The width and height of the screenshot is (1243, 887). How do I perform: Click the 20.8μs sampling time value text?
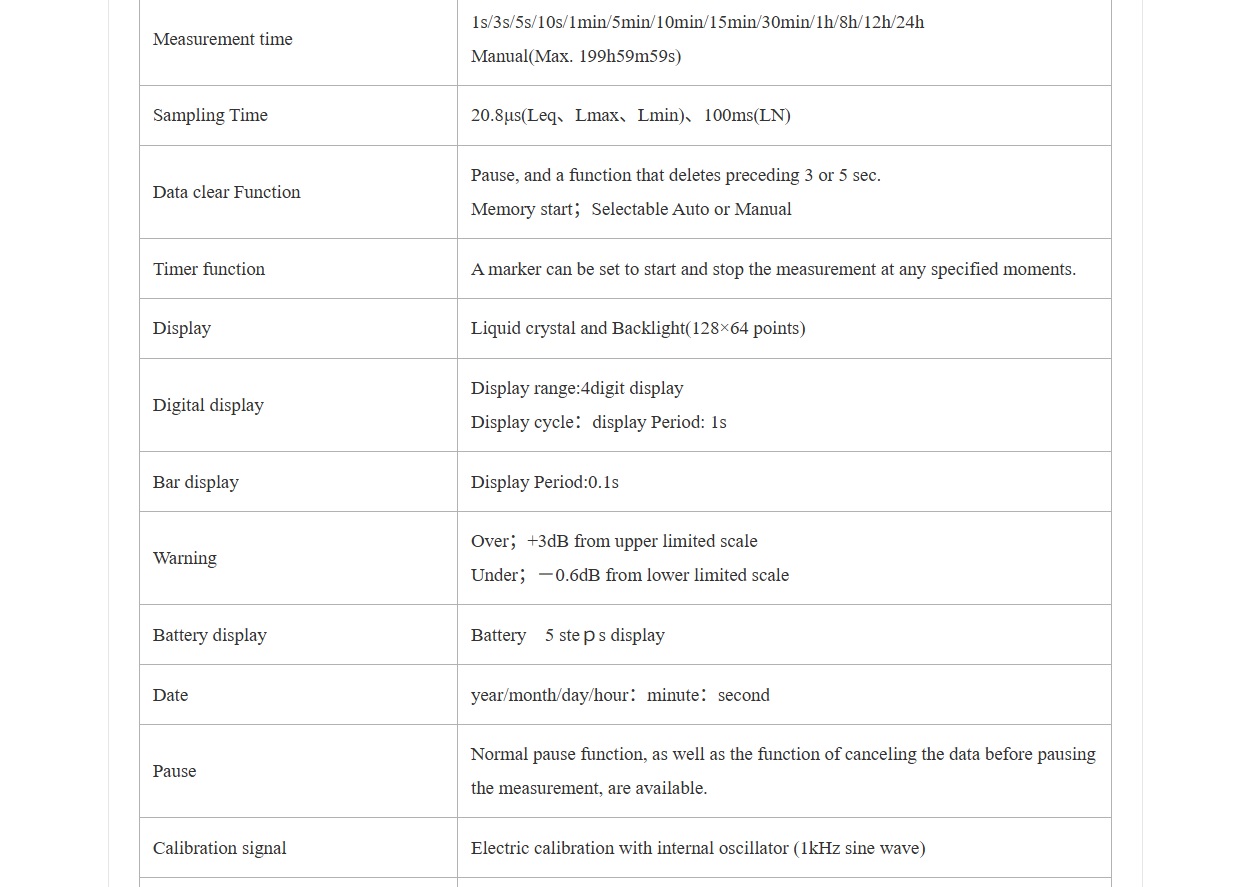click(x=630, y=115)
